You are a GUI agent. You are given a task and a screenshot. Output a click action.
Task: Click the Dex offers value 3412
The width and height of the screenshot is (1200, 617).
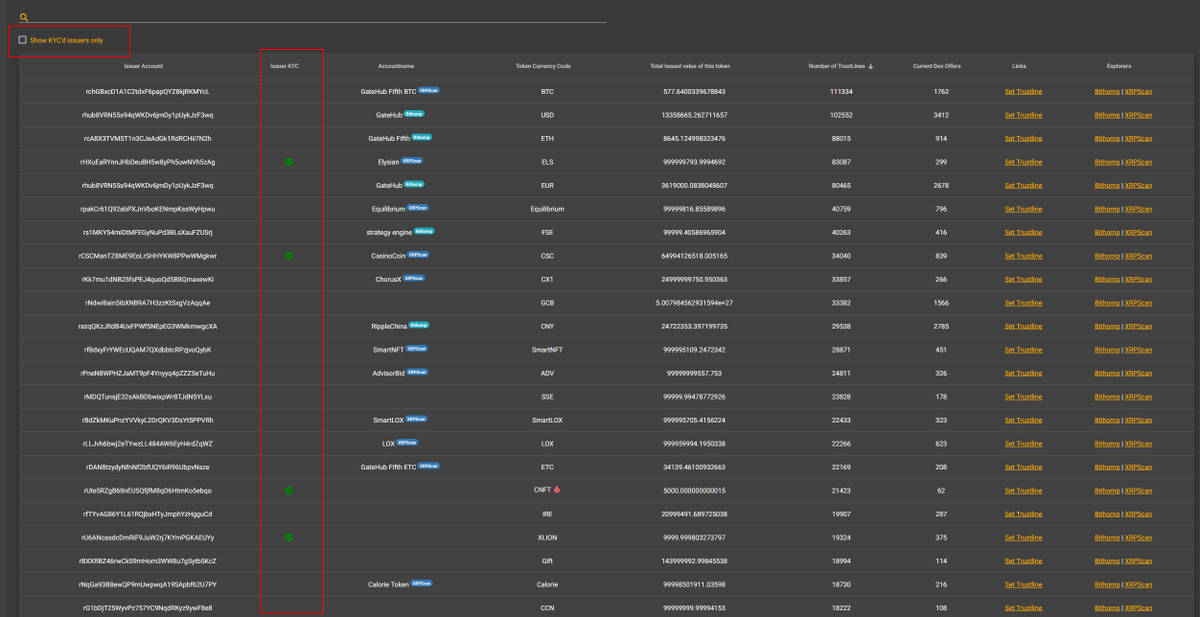pos(941,115)
